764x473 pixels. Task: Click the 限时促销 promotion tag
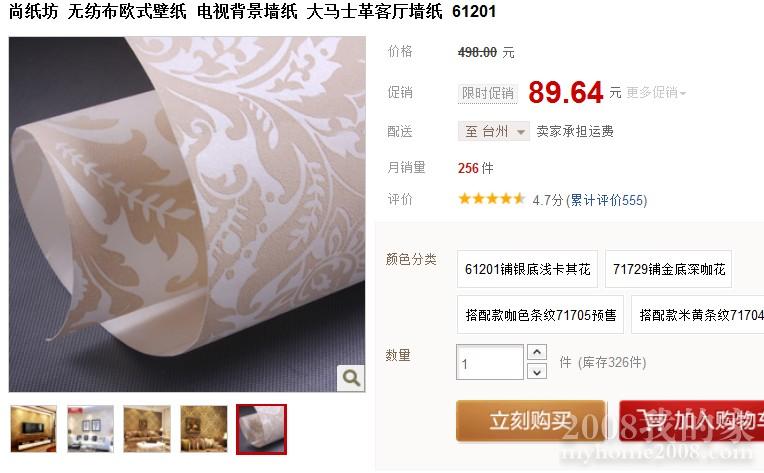(488, 93)
